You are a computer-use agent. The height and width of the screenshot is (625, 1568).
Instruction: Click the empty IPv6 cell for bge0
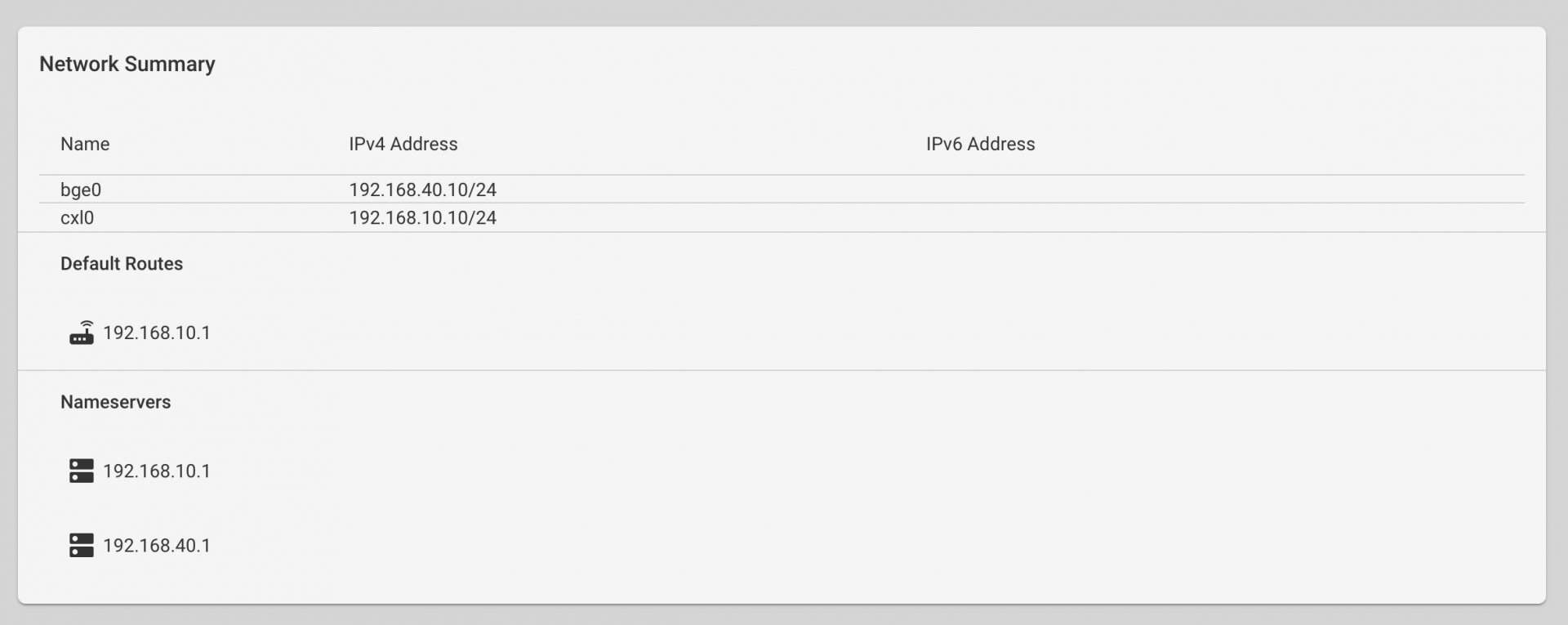pyautogui.click(x=1225, y=190)
